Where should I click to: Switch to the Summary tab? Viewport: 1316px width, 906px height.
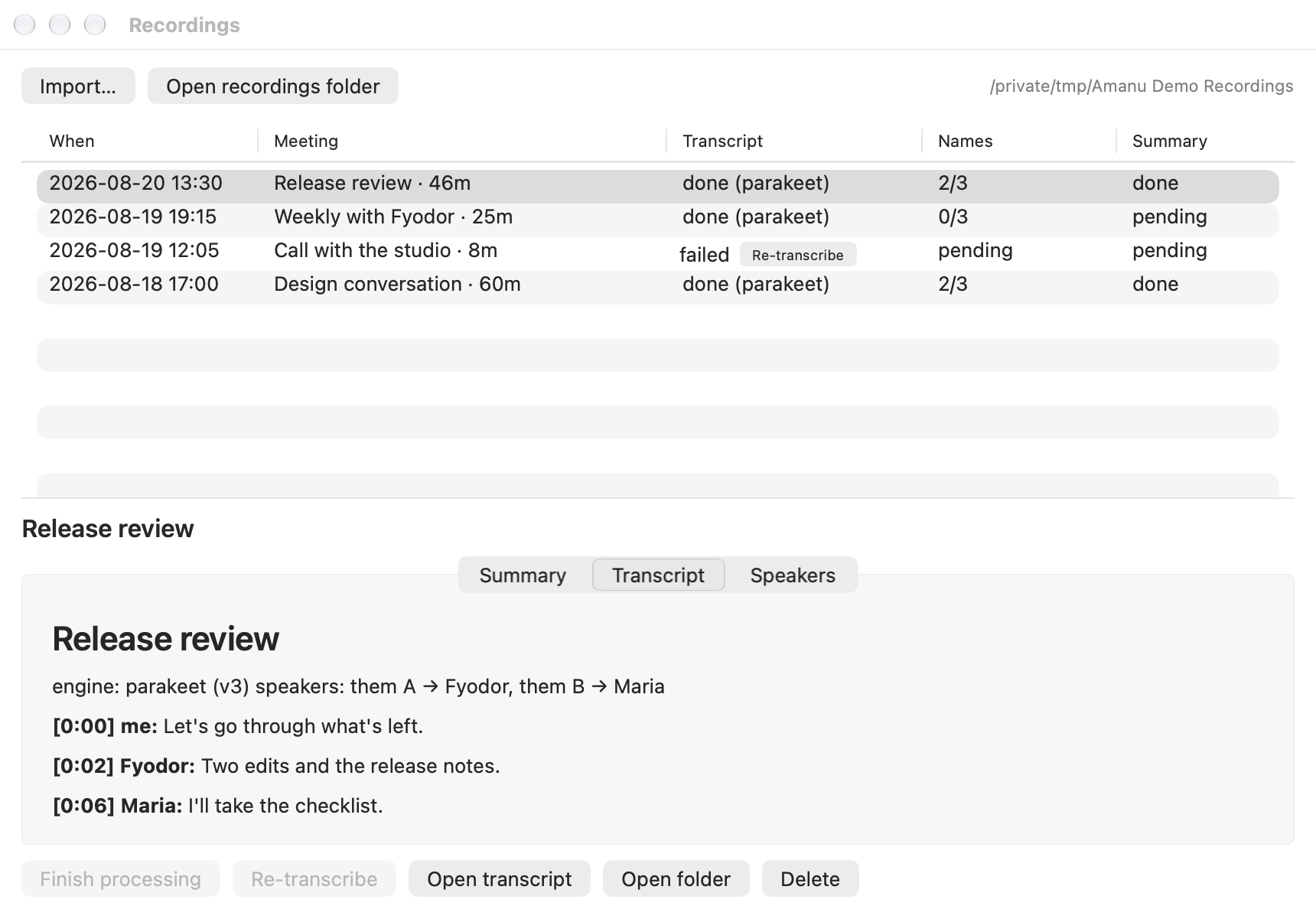click(523, 575)
